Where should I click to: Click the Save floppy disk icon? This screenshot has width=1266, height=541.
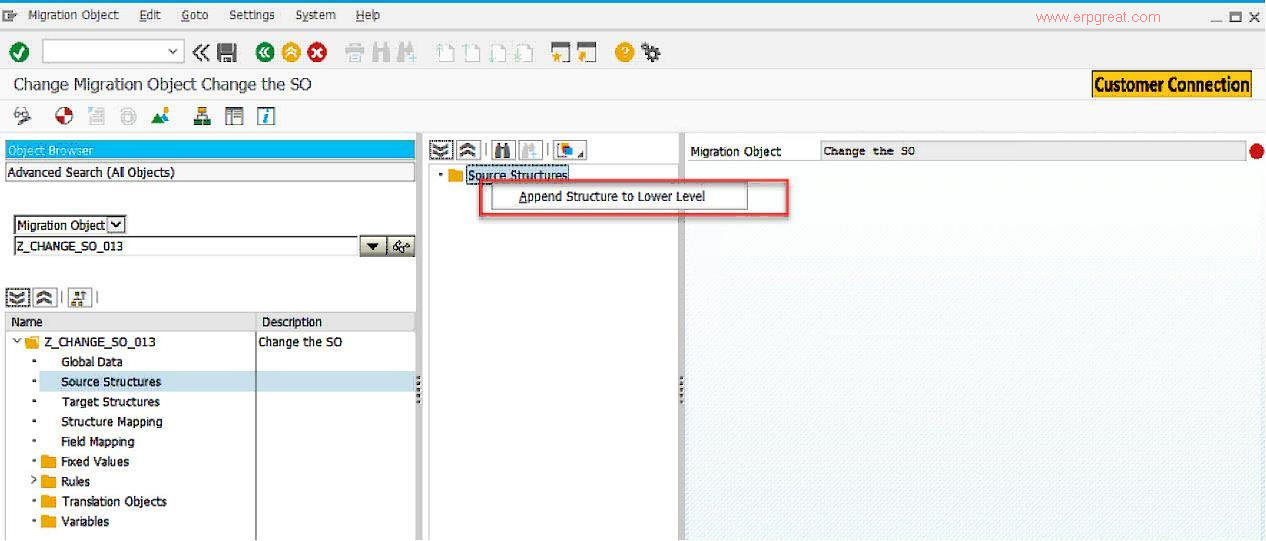pos(227,52)
